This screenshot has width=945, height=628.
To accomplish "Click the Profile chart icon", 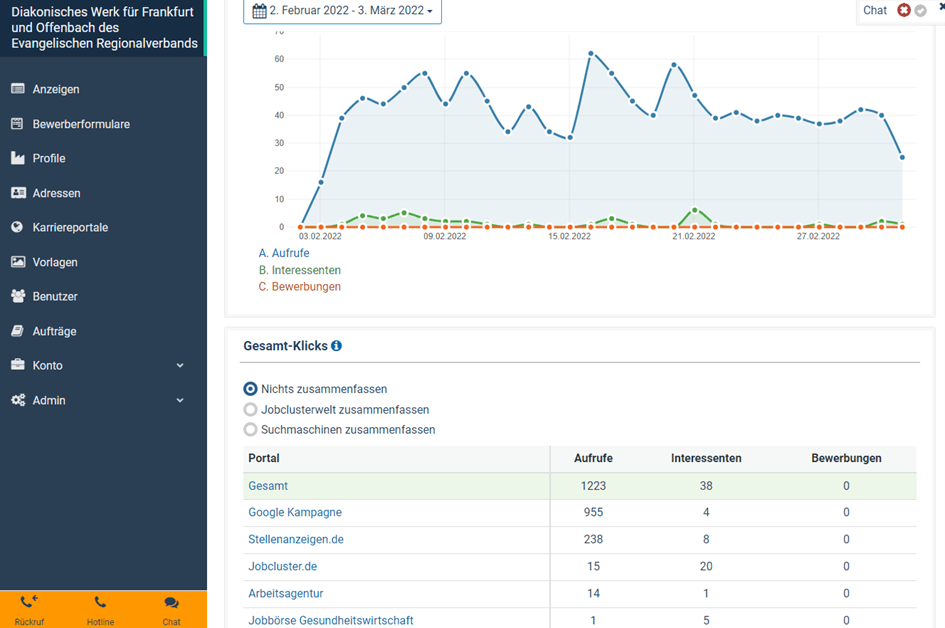I will click(18, 158).
